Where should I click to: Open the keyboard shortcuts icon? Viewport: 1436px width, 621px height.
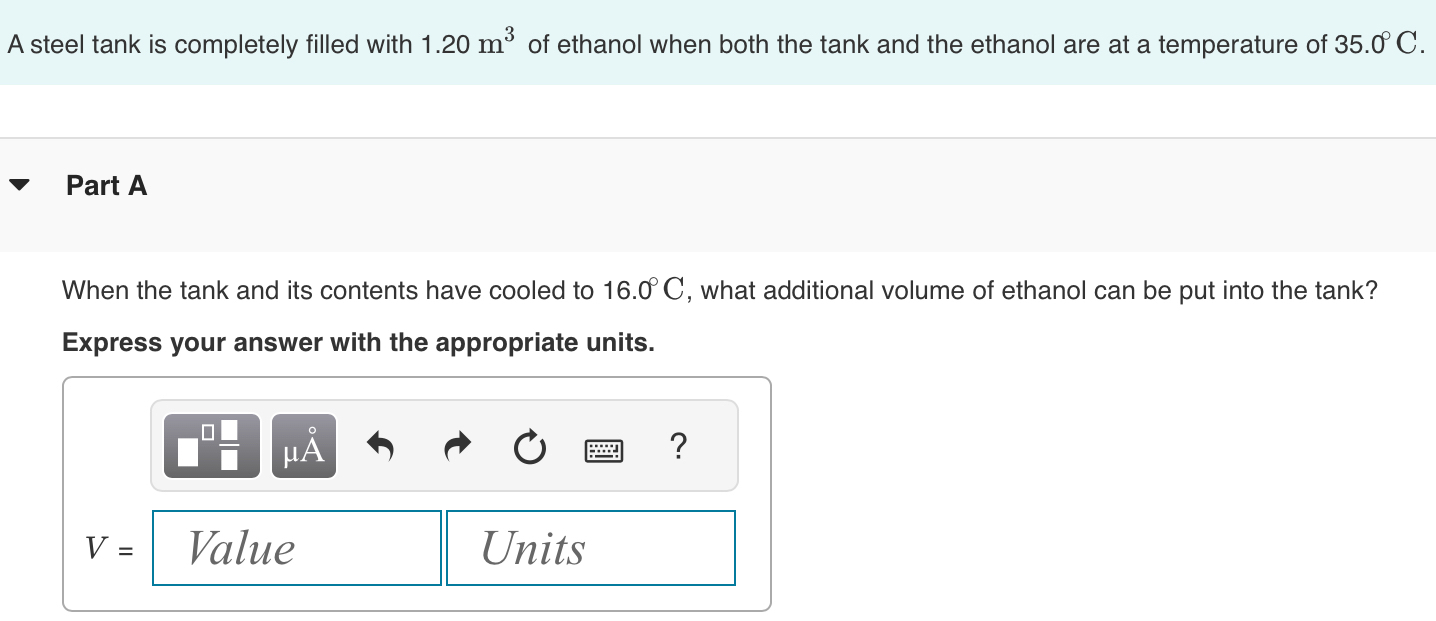click(604, 448)
